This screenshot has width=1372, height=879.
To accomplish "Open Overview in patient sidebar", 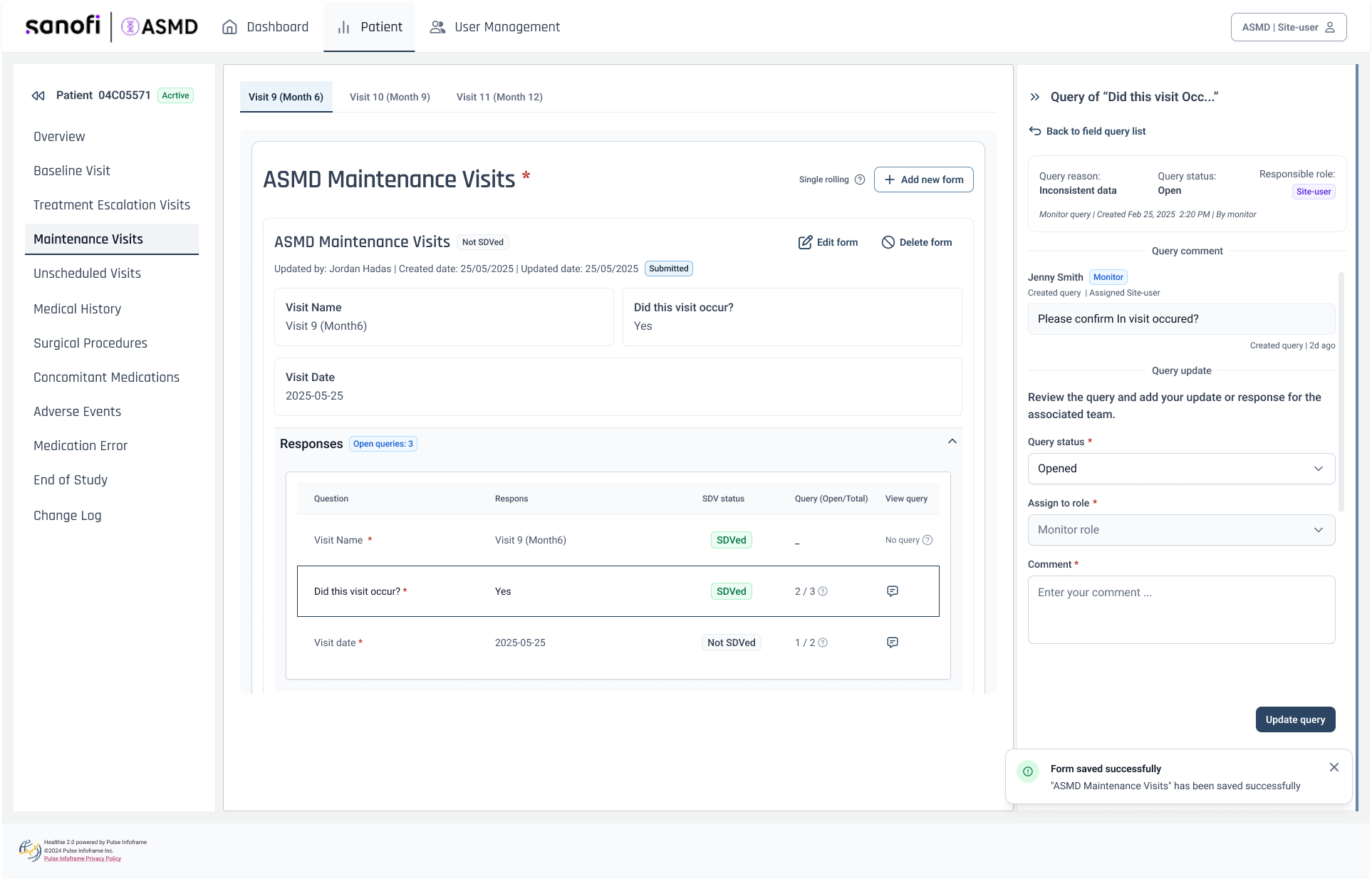I will pyautogui.click(x=59, y=137).
